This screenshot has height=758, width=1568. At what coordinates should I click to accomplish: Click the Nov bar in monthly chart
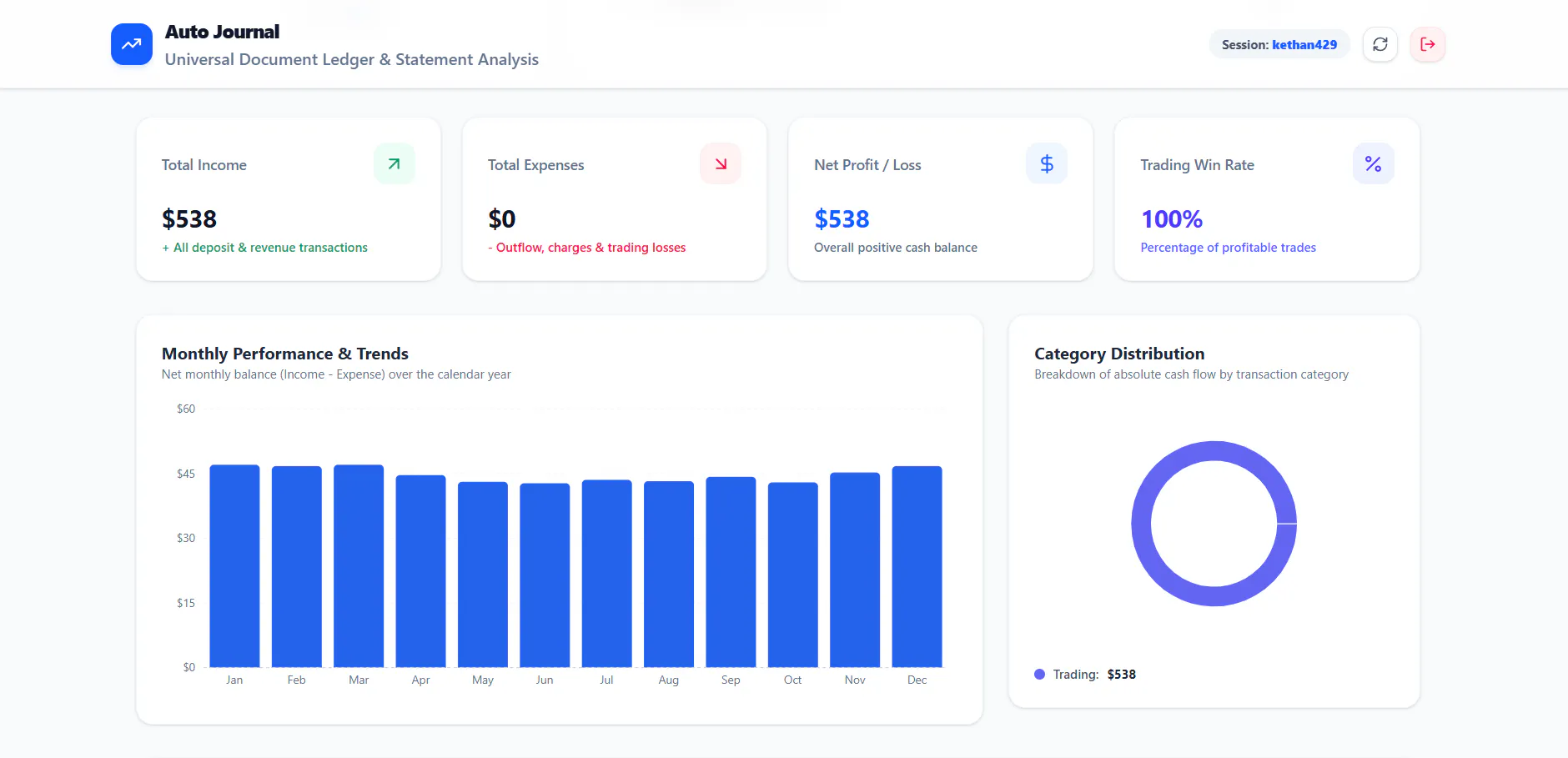point(855,570)
